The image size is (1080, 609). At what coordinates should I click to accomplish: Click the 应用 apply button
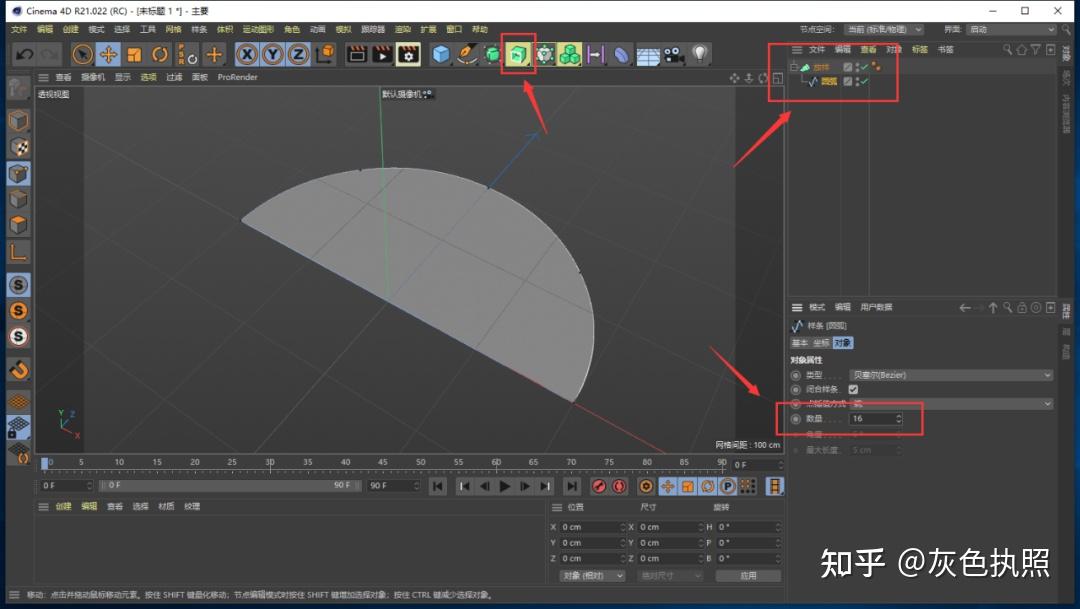click(x=748, y=575)
